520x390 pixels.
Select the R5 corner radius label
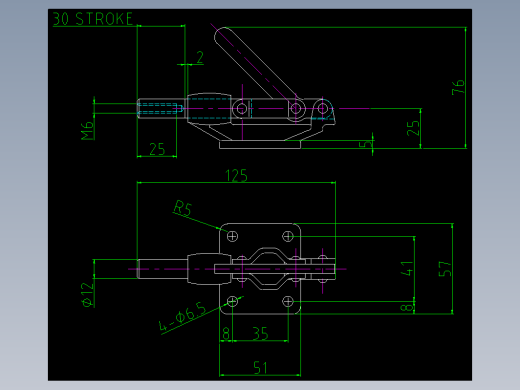[183, 208]
